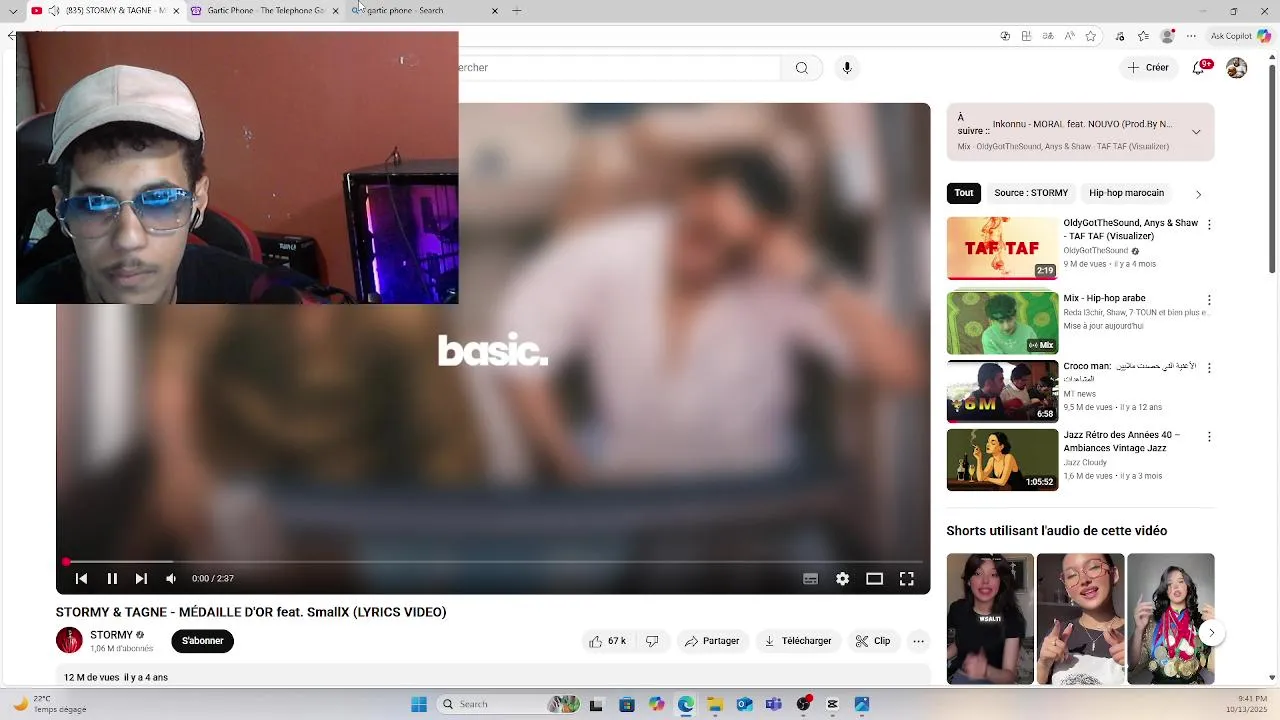This screenshot has height=720, width=1280.
Task: Enter fullscreen mode in the player
Action: tap(907, 579)
